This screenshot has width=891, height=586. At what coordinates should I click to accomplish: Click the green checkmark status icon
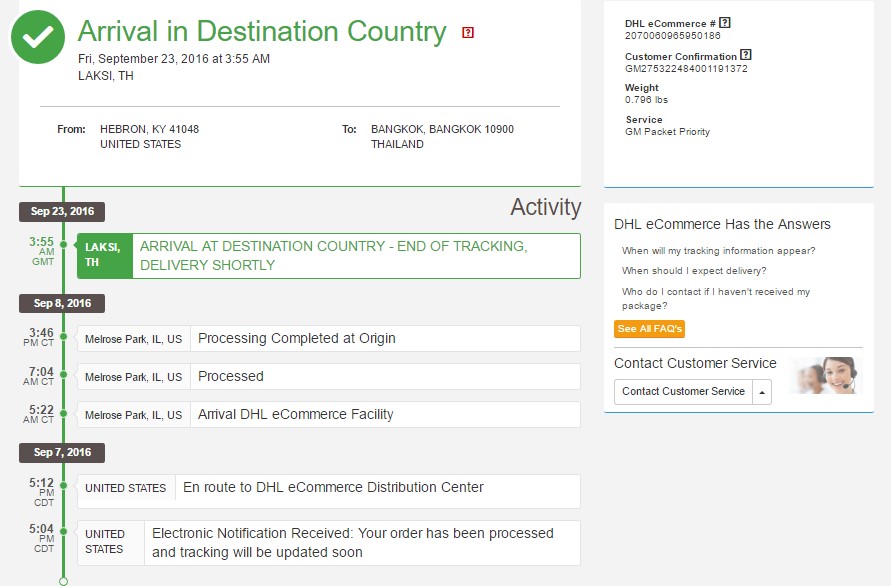click(38, 37)
